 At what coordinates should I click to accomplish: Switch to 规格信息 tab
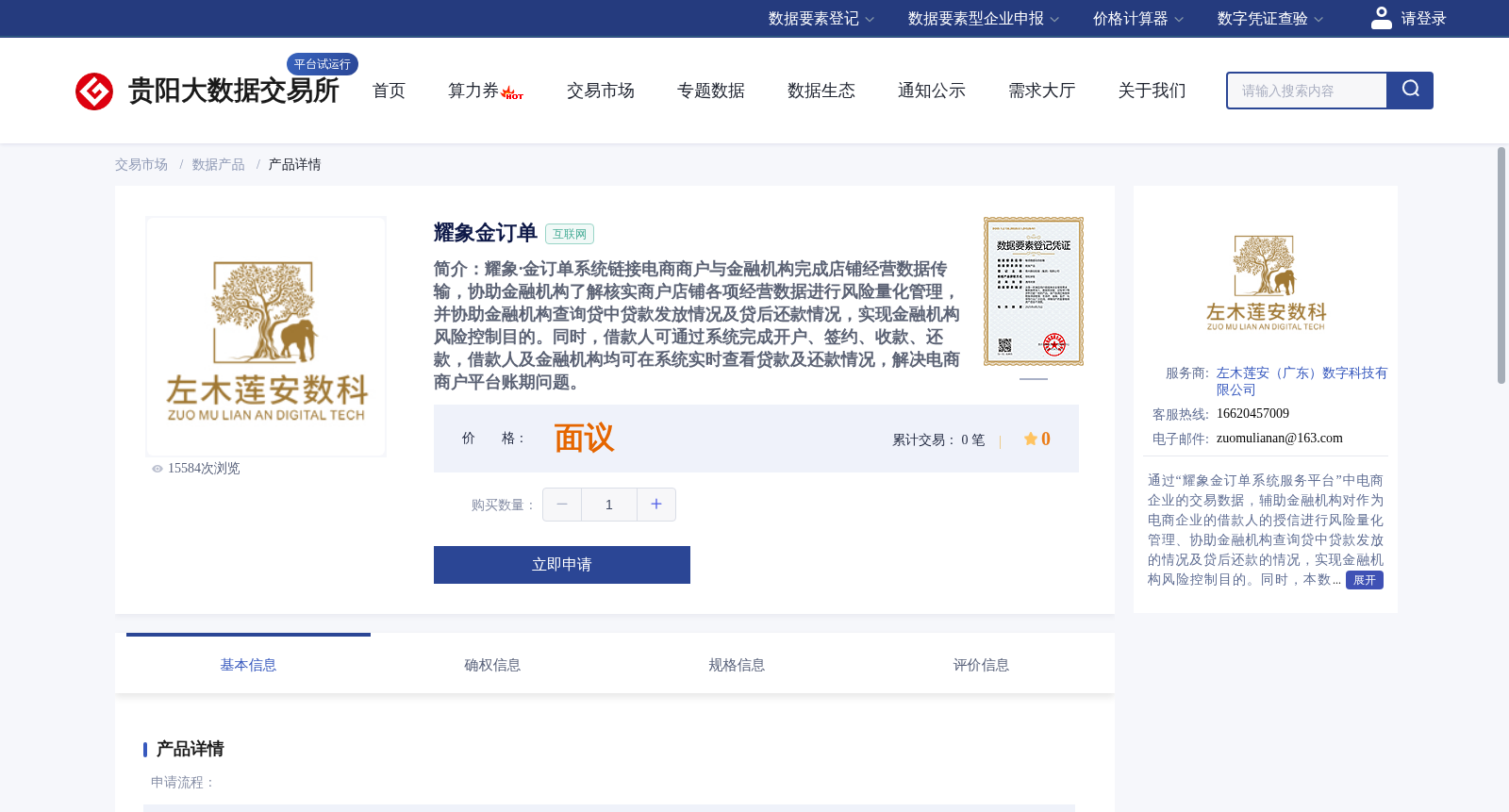coord(737,665)
